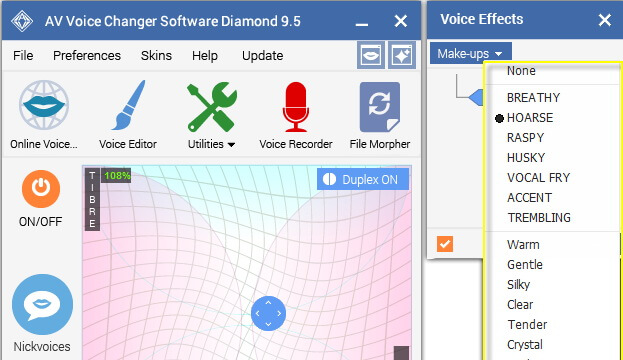Open the Voice Recorder microphone icon
Image resolution: width=623 pixels, height=360 pixels.
[x=296, y=106]
